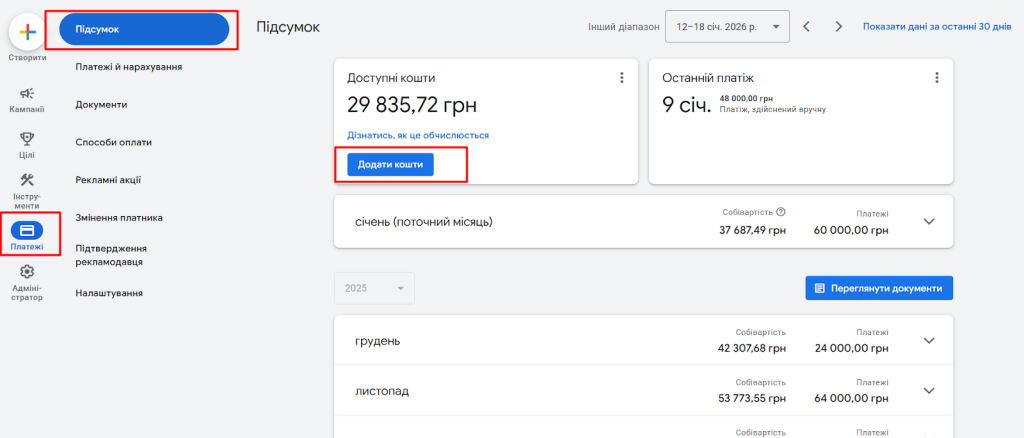Click the 48 000,00 грн payment amount
The height and width of the screenshot is (438, 1024).
click(746, 98)
